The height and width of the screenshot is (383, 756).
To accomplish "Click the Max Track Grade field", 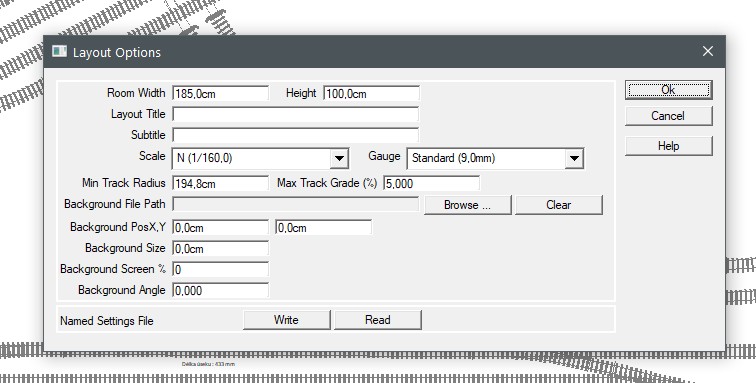I will coord(432,184).
